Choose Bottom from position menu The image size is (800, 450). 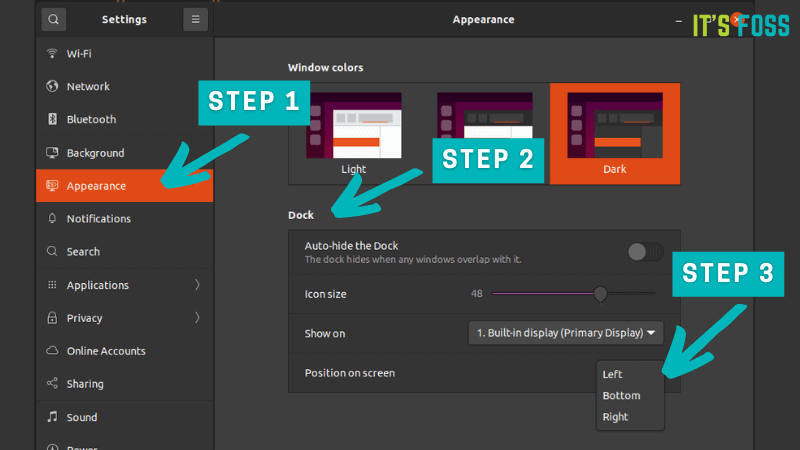point(621,396)
